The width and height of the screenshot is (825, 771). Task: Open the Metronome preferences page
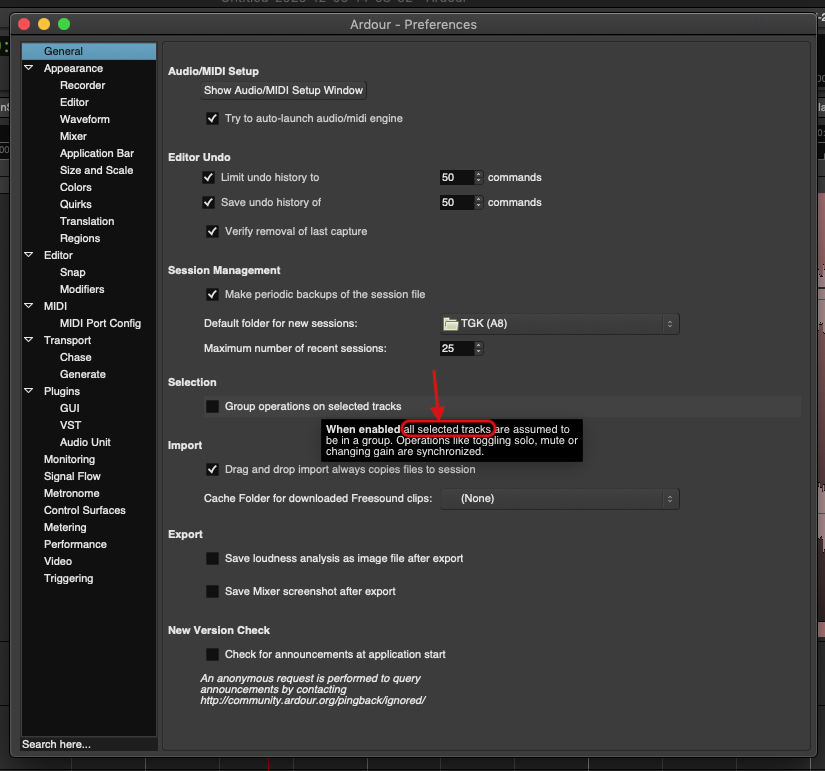tap(71, 494)
